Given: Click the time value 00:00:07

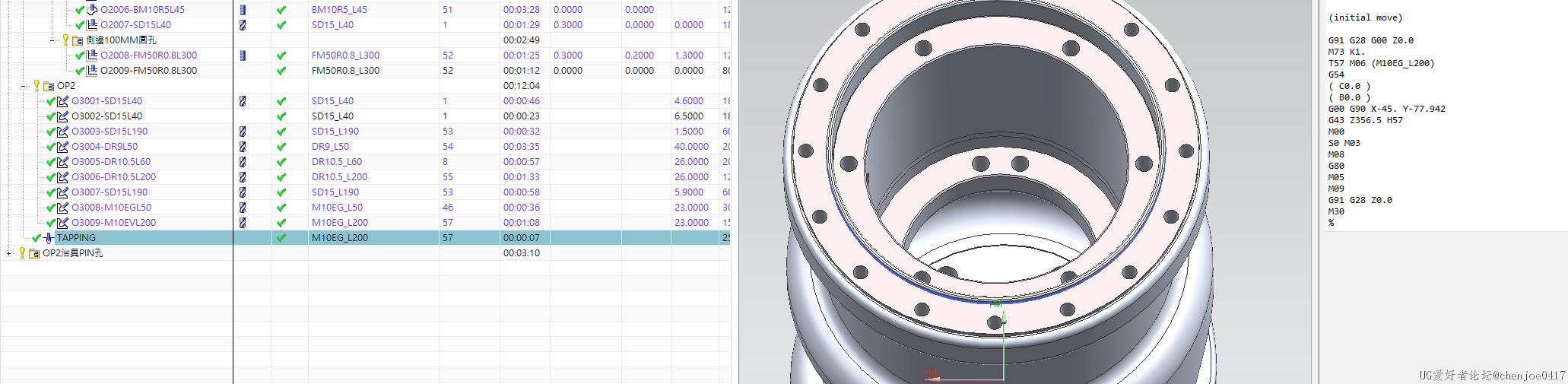Looking at the screenshot, I should coord(522,238).
